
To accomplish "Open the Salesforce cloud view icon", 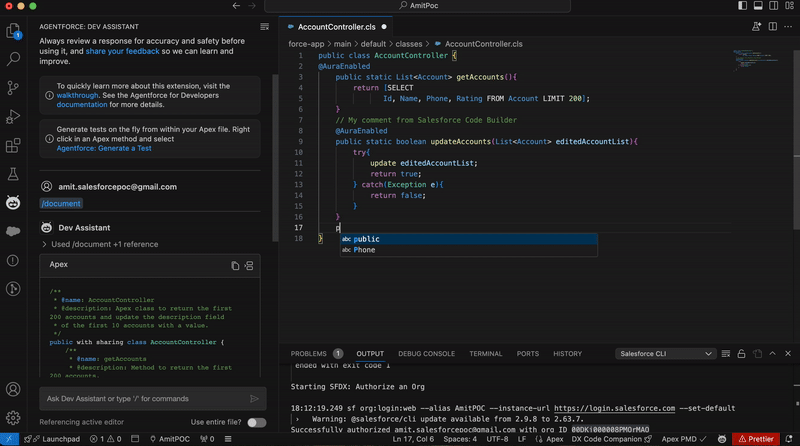I will click(x=13, y=231).
